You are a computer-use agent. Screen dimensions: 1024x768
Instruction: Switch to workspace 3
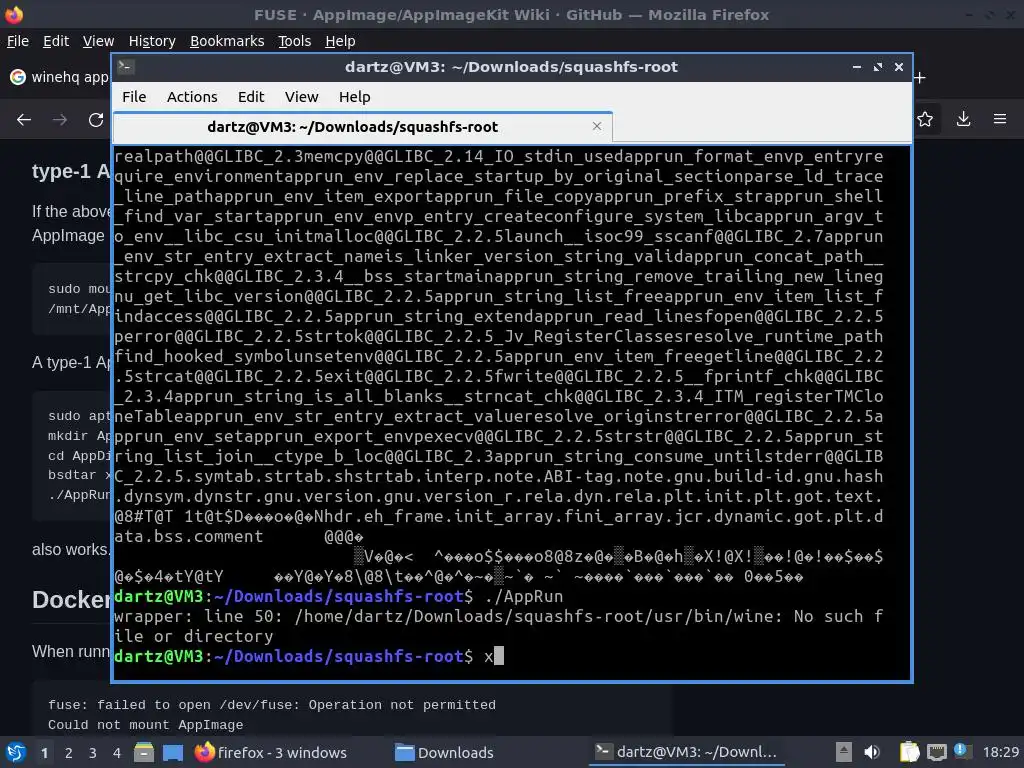tap(93, 753)
